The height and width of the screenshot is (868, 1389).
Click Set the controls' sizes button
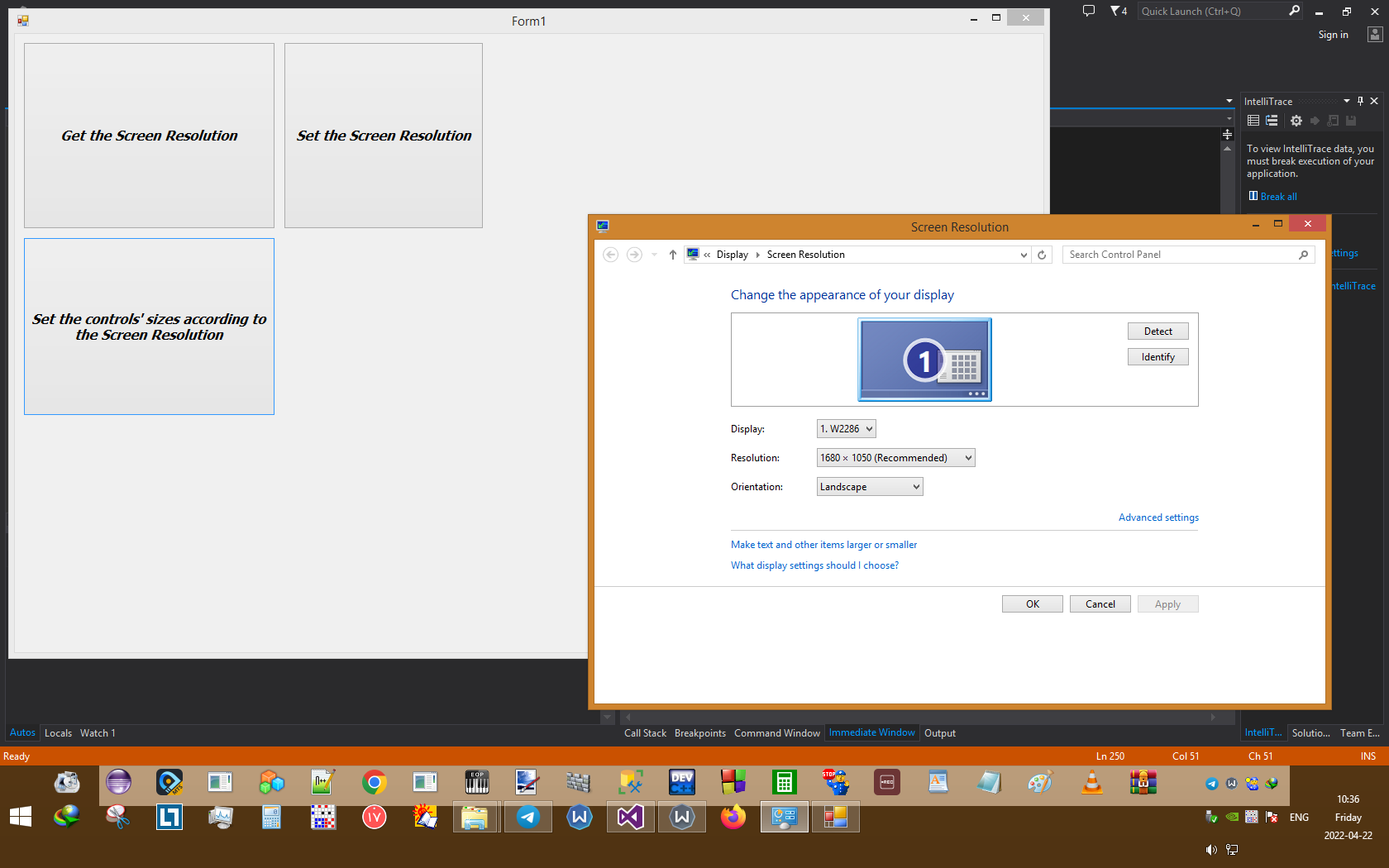coord(149,327)
